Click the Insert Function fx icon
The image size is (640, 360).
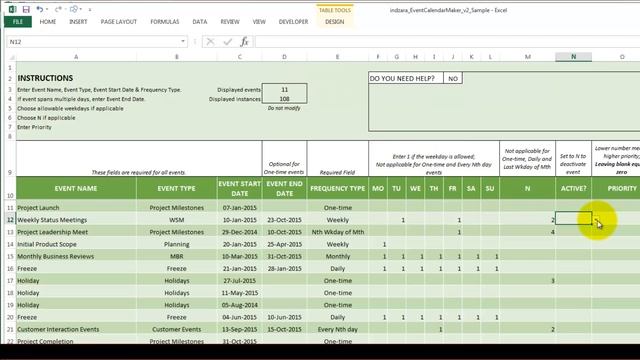(x=244, y=42)
